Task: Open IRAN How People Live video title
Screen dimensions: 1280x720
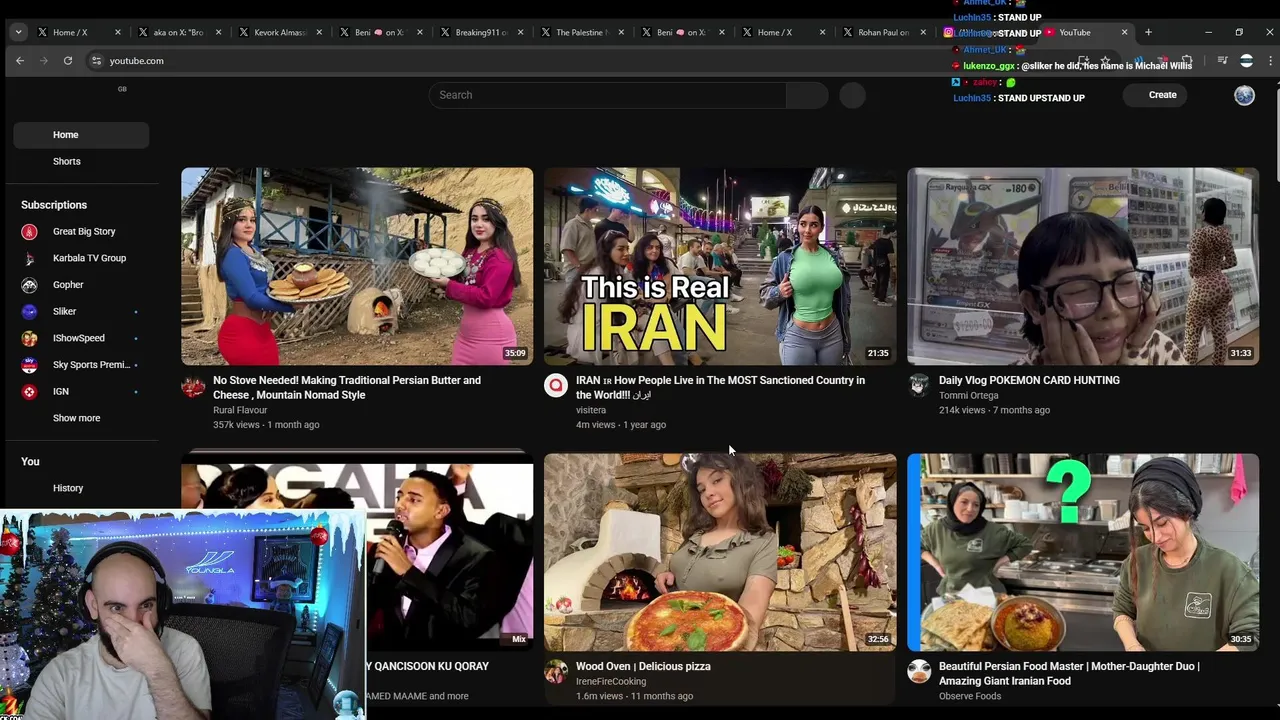Action: click(x=720, y=387)
